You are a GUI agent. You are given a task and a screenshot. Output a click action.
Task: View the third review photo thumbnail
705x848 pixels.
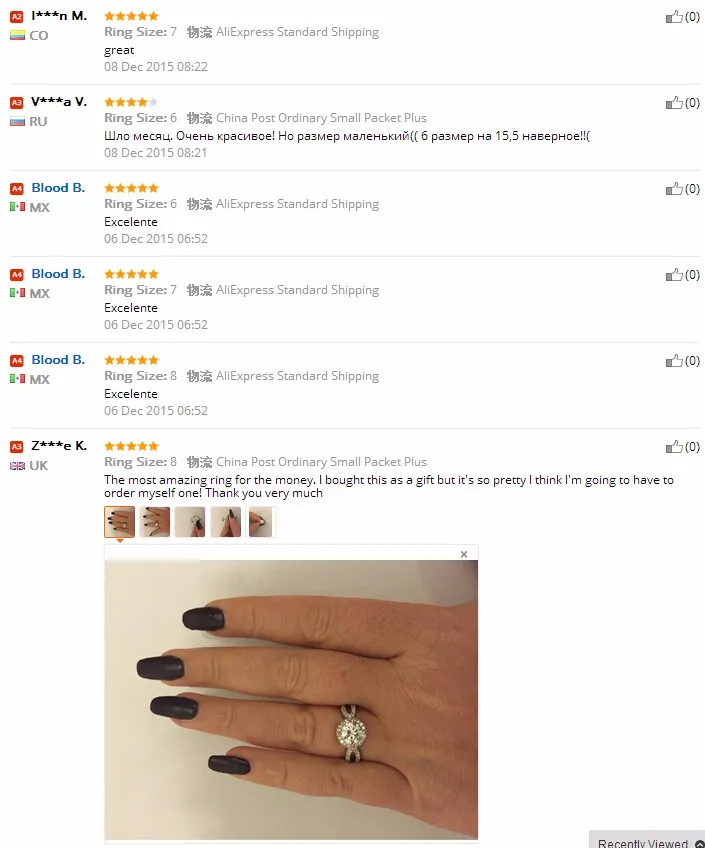click(190, 522)
